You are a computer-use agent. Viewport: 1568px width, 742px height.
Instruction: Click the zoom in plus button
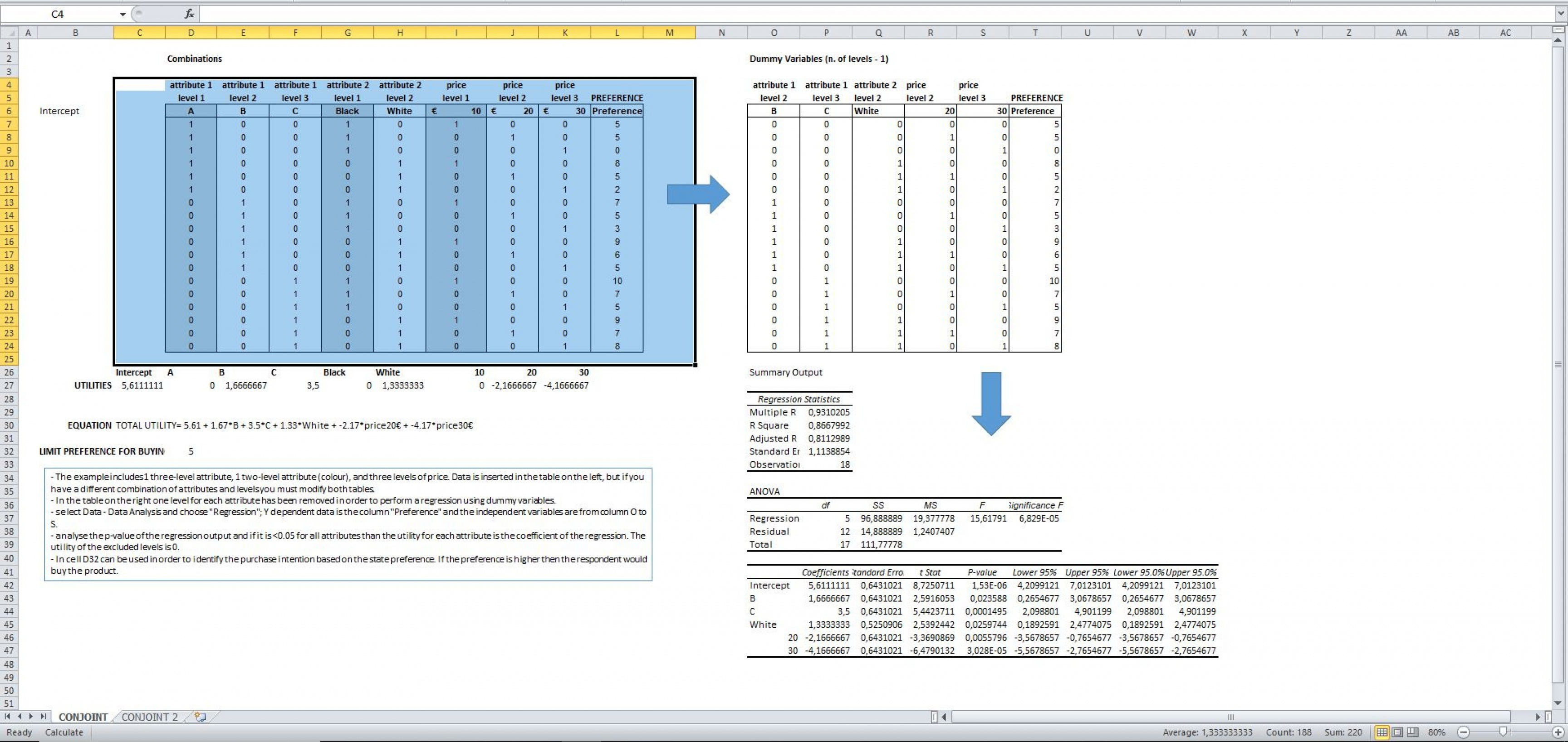[1558, 732]
